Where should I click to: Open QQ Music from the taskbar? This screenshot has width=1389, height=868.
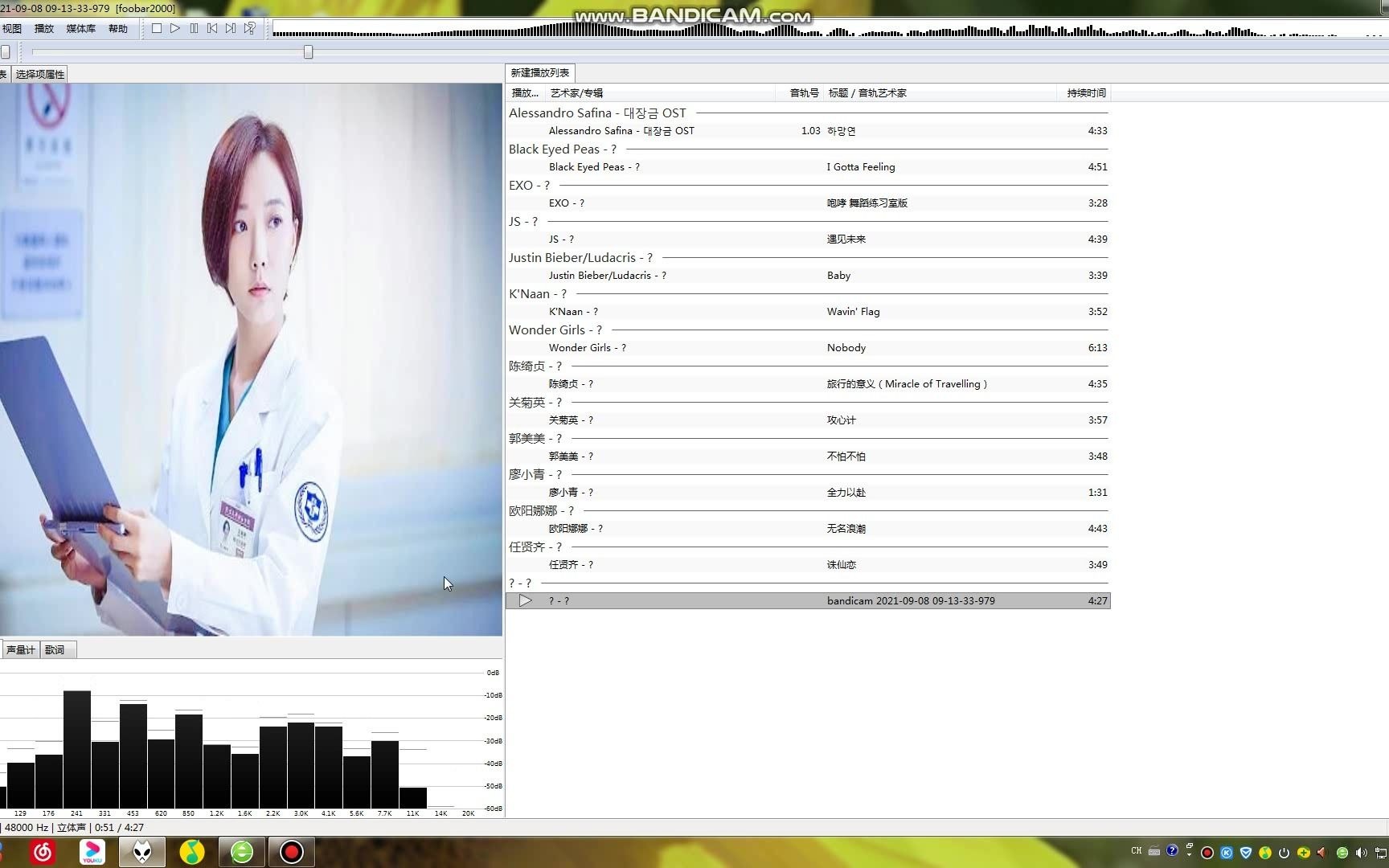tap(191, 852)
